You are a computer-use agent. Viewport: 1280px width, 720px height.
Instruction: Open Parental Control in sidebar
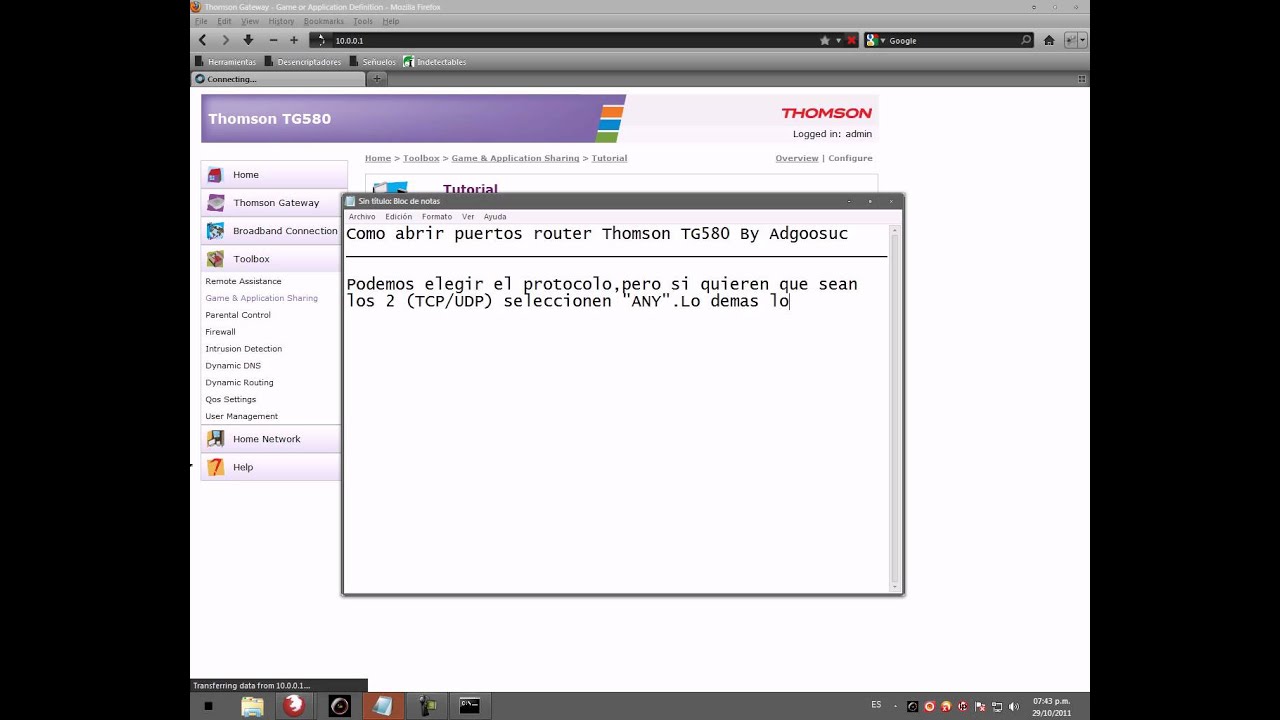pos(238,315)
